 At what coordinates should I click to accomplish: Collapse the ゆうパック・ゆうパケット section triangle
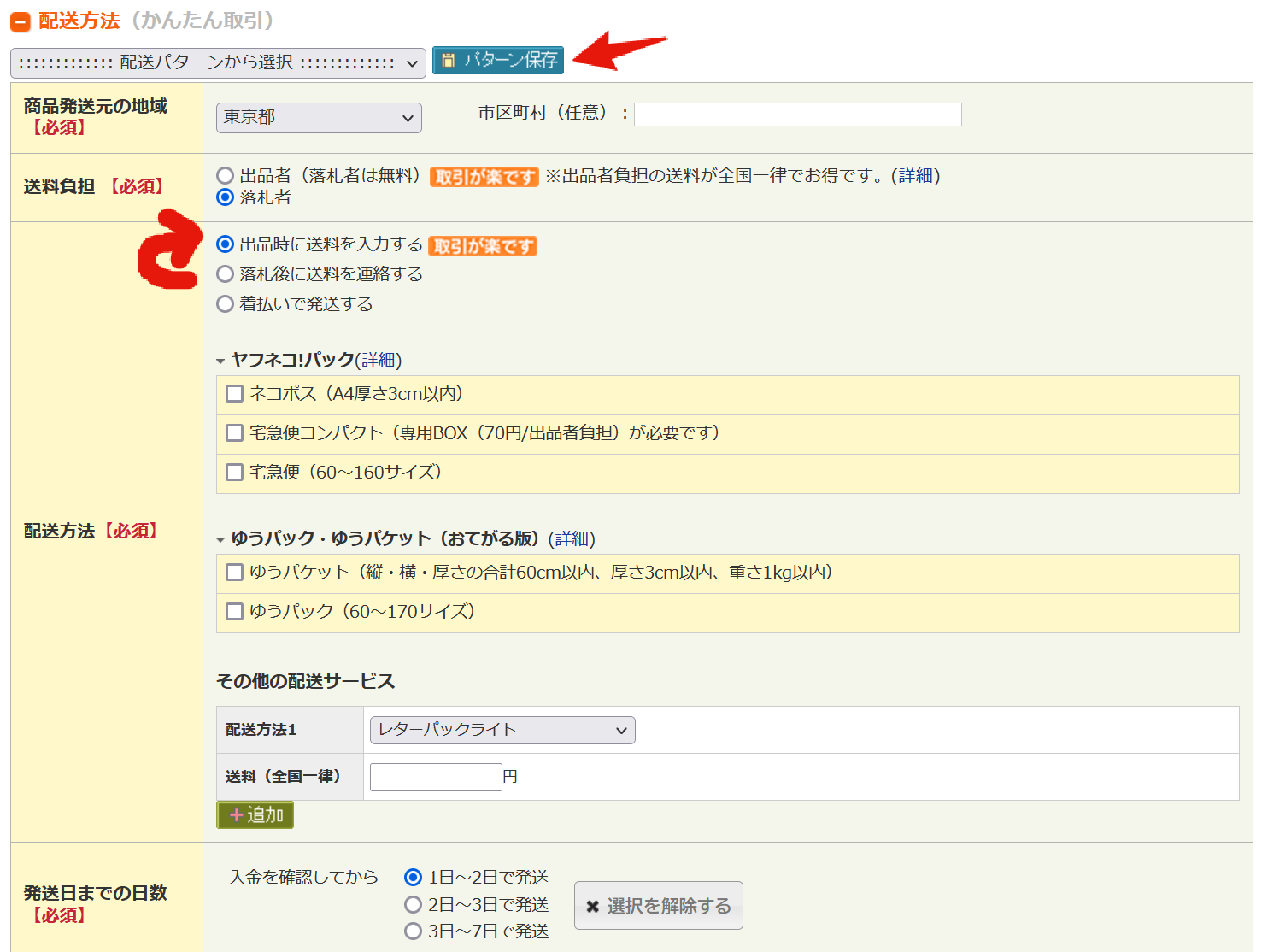coord(221,539)
